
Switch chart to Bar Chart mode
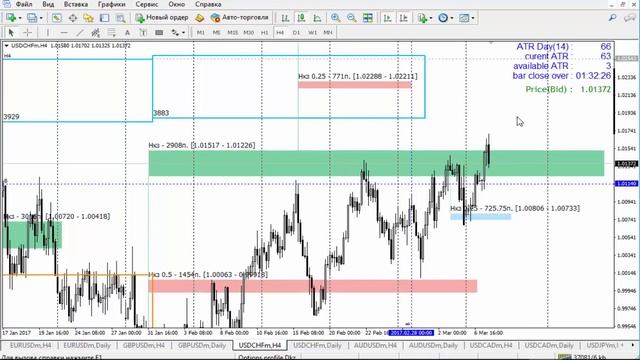pyautogui.click(x=285, y=18)
